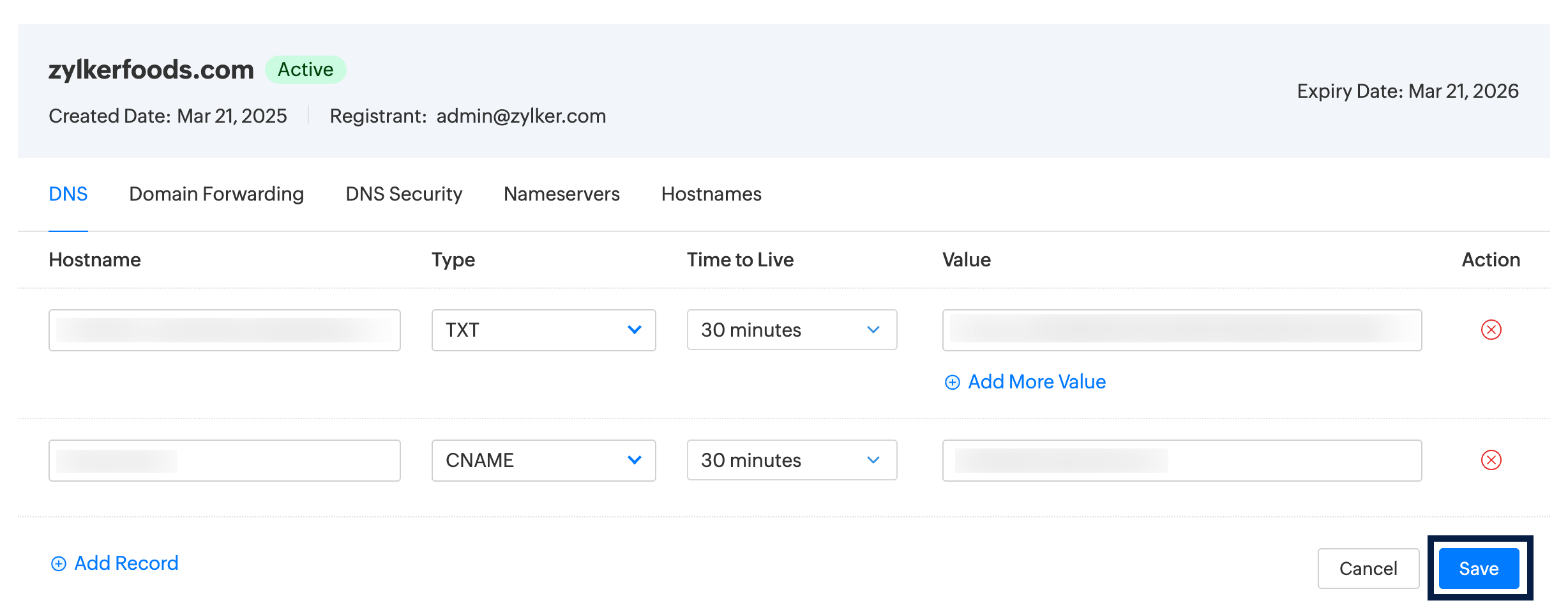Click the Add More Value link
1568x612 pixels.
pos(1037,381)
